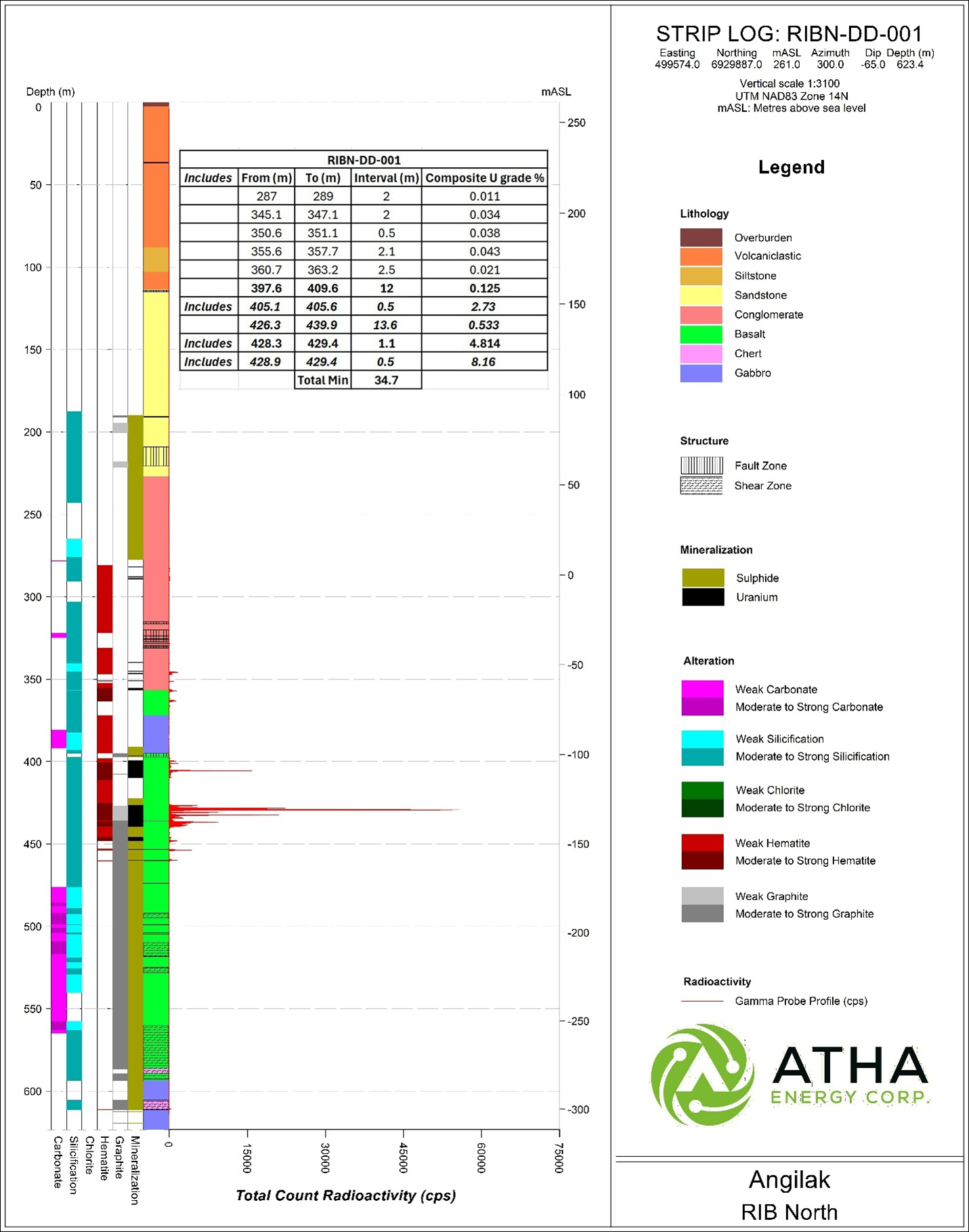Click the Shear Zone pattern legend symbol
This screenshot has width=969, height=1232.
point(702,486)
